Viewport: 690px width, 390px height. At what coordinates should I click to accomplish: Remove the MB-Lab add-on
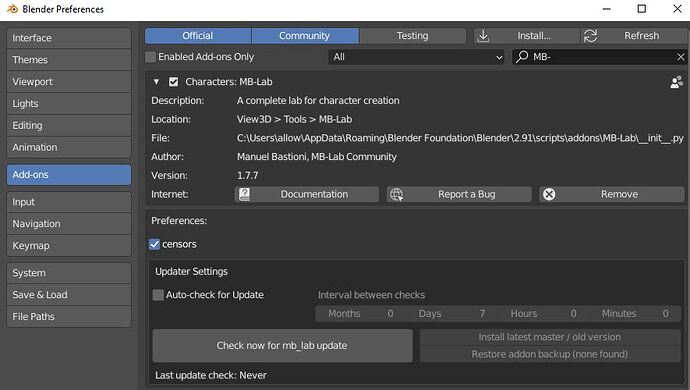coord(612,194)
